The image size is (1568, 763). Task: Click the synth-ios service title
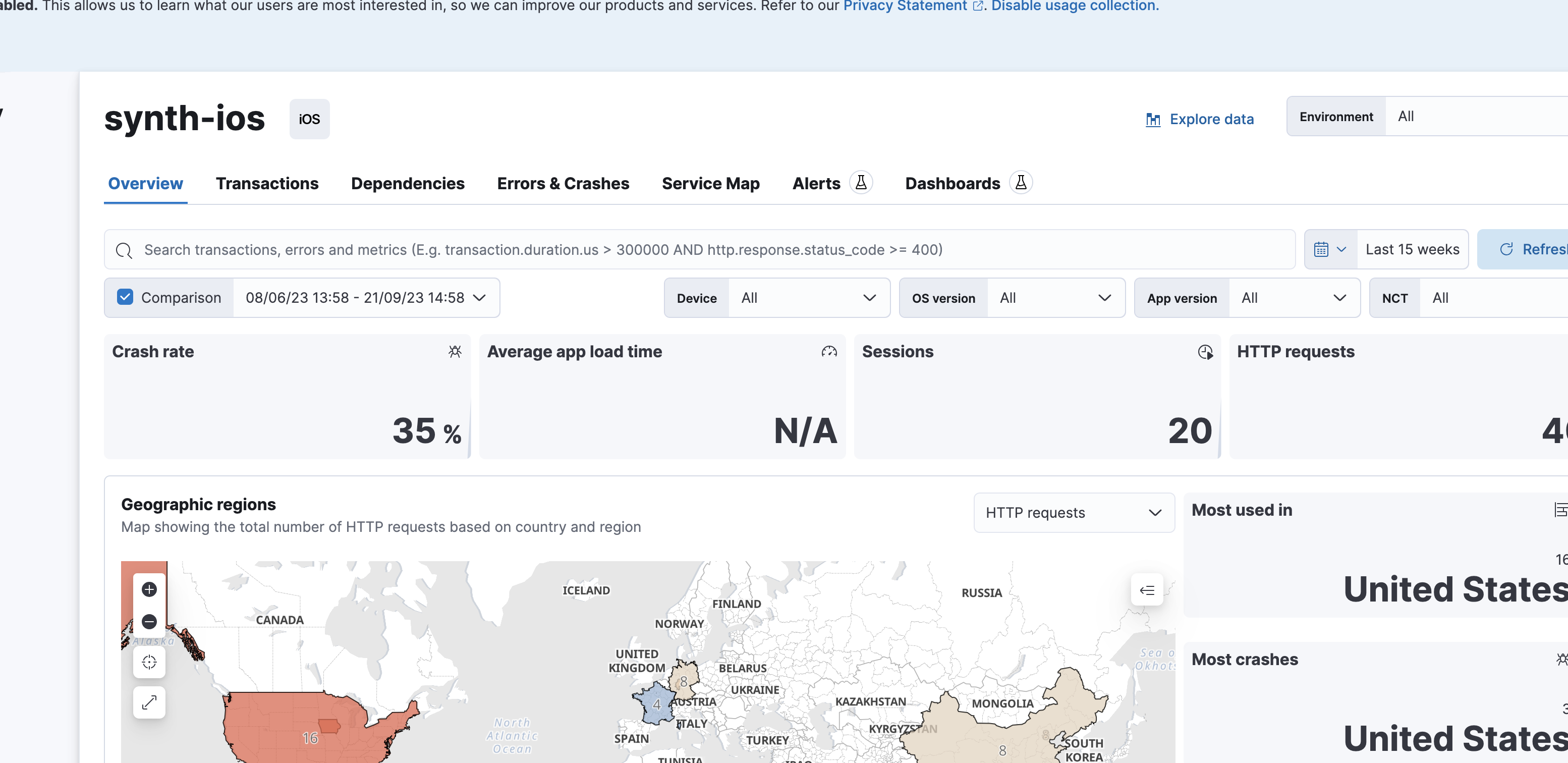coord(185,118)
